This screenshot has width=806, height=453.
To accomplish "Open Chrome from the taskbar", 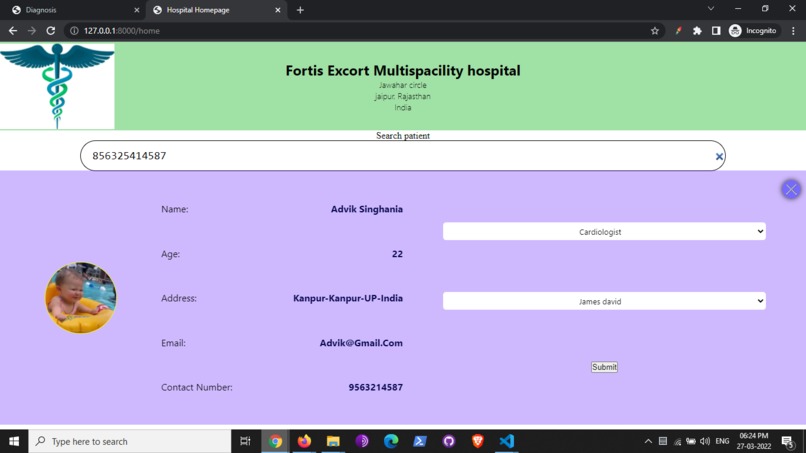I will [x=275, y=441].
